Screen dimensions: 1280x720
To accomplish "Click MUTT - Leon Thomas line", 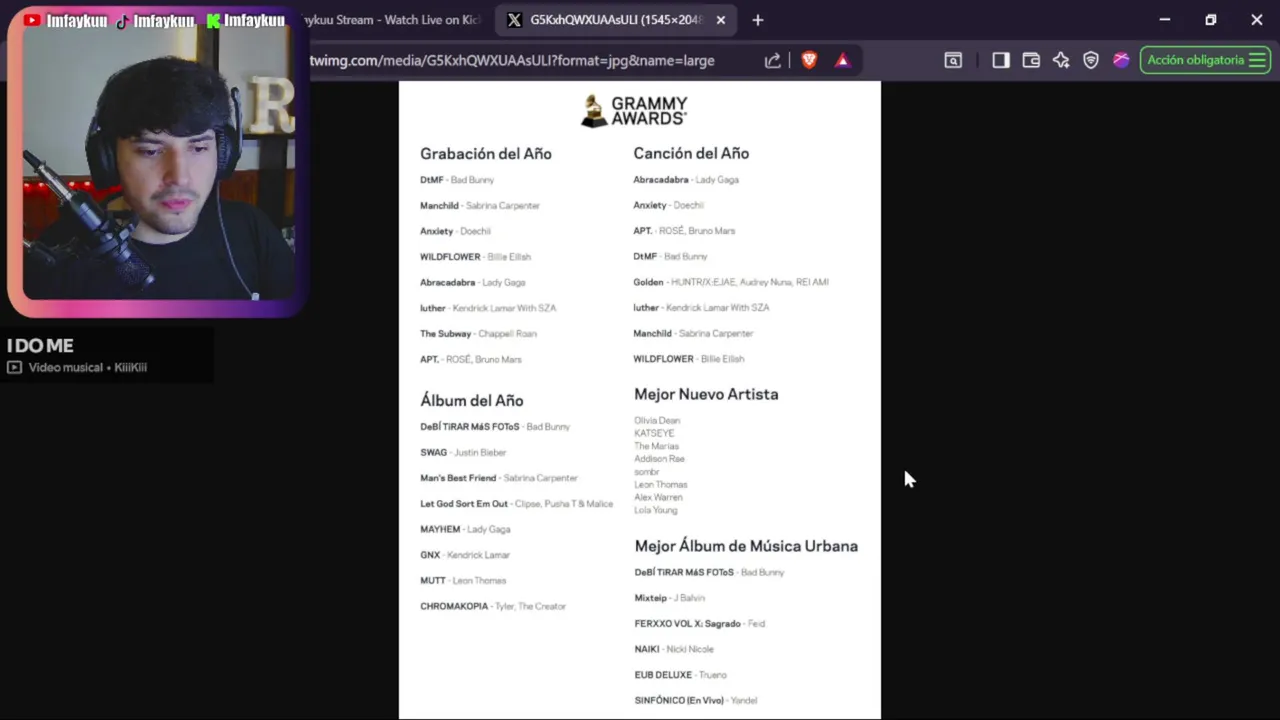I will (463, 580).
